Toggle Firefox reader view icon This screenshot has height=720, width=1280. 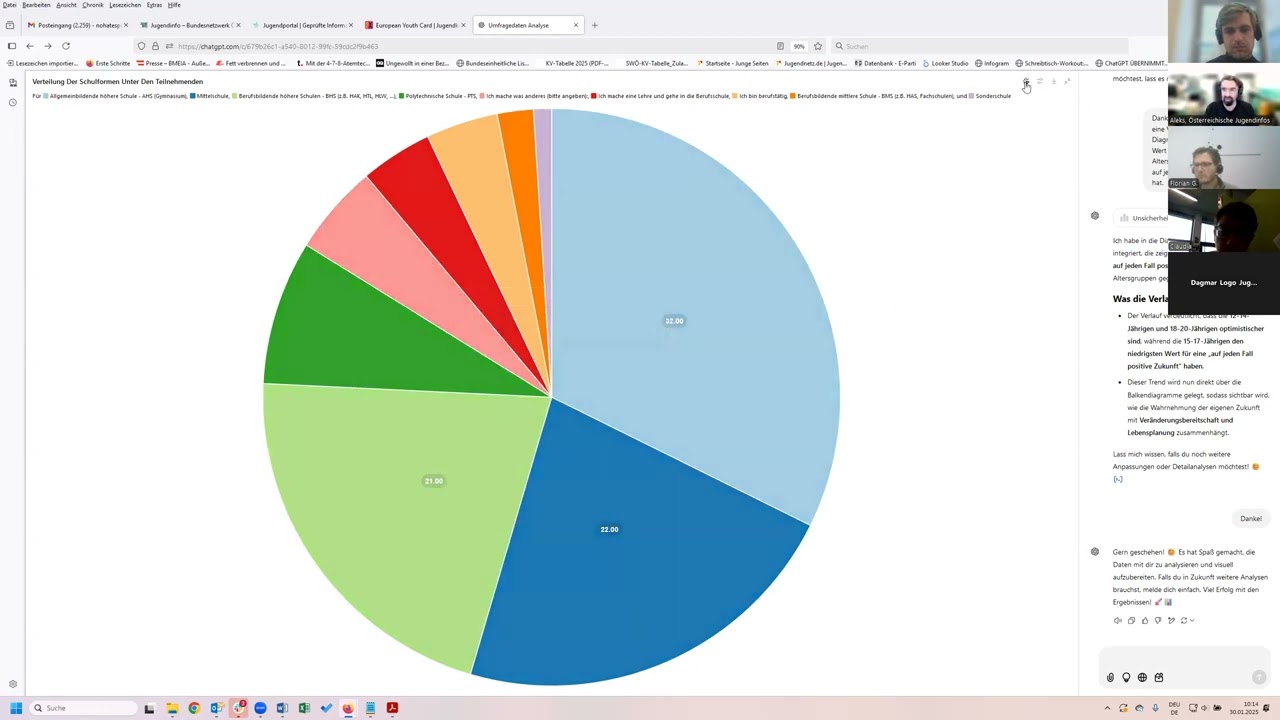780,46
